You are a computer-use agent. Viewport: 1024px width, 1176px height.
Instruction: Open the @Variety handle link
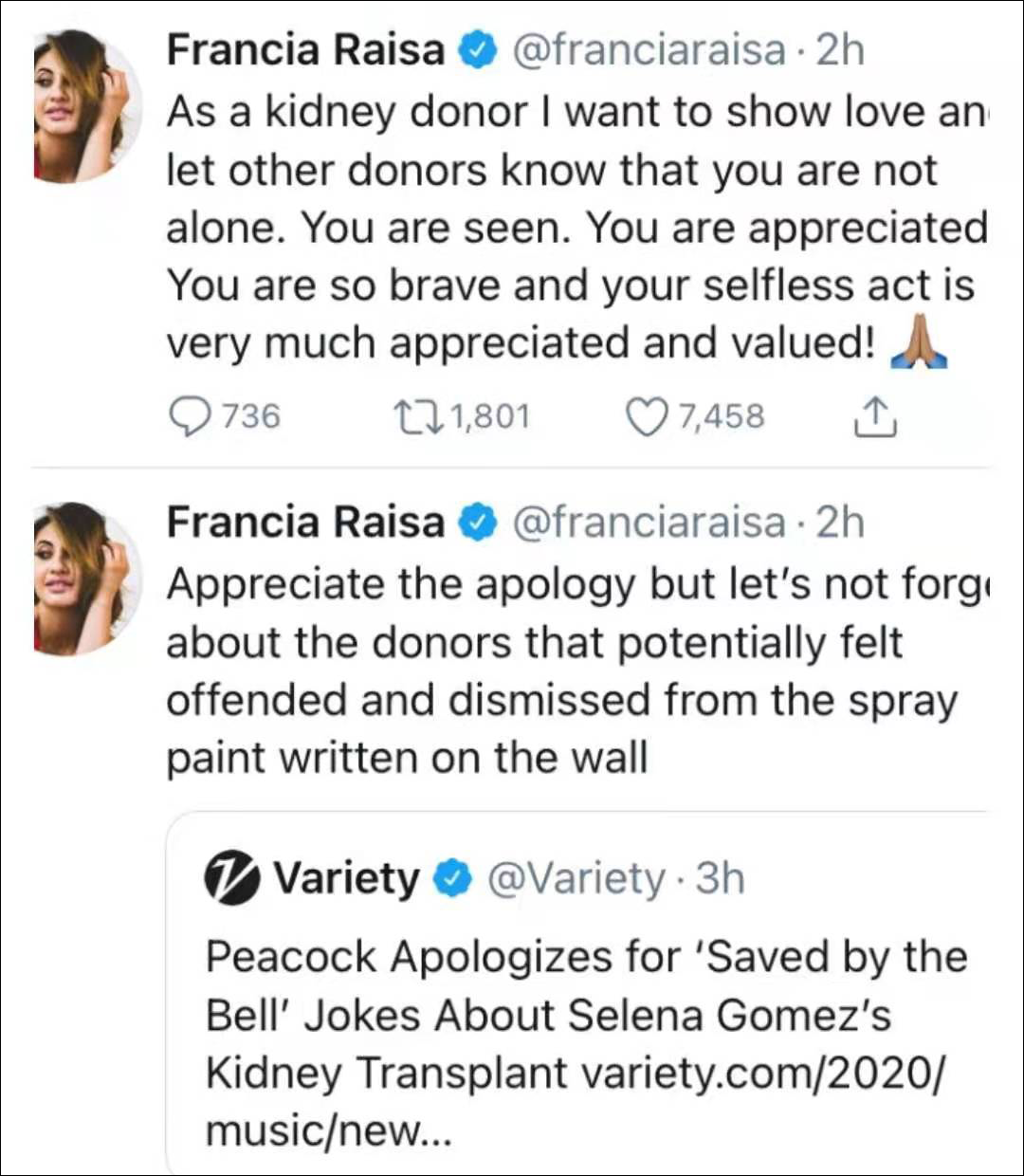coord(576,879)
